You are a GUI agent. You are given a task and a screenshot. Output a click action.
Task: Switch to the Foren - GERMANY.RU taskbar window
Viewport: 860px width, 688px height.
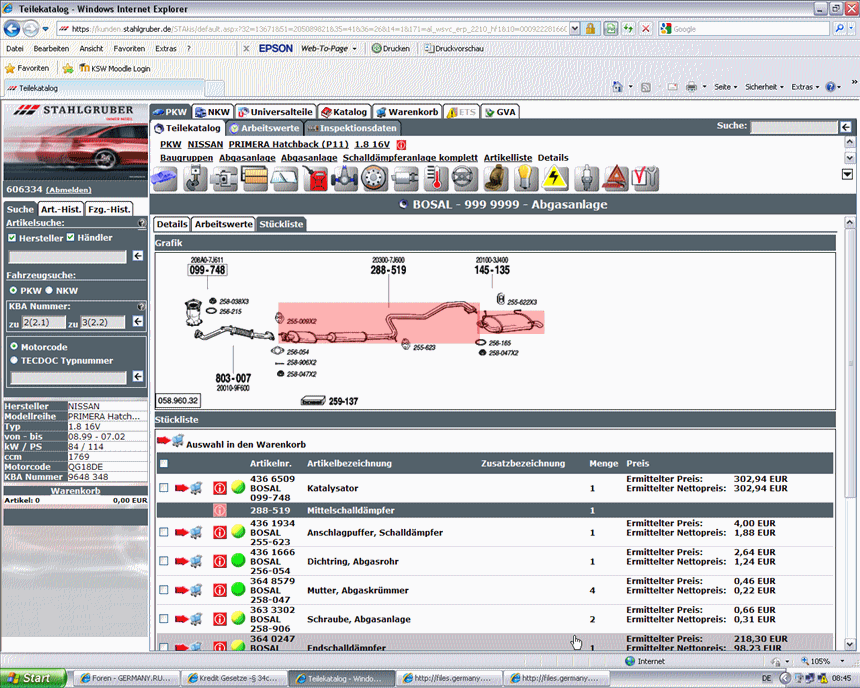pyautogui.click(x=126, y=678)
